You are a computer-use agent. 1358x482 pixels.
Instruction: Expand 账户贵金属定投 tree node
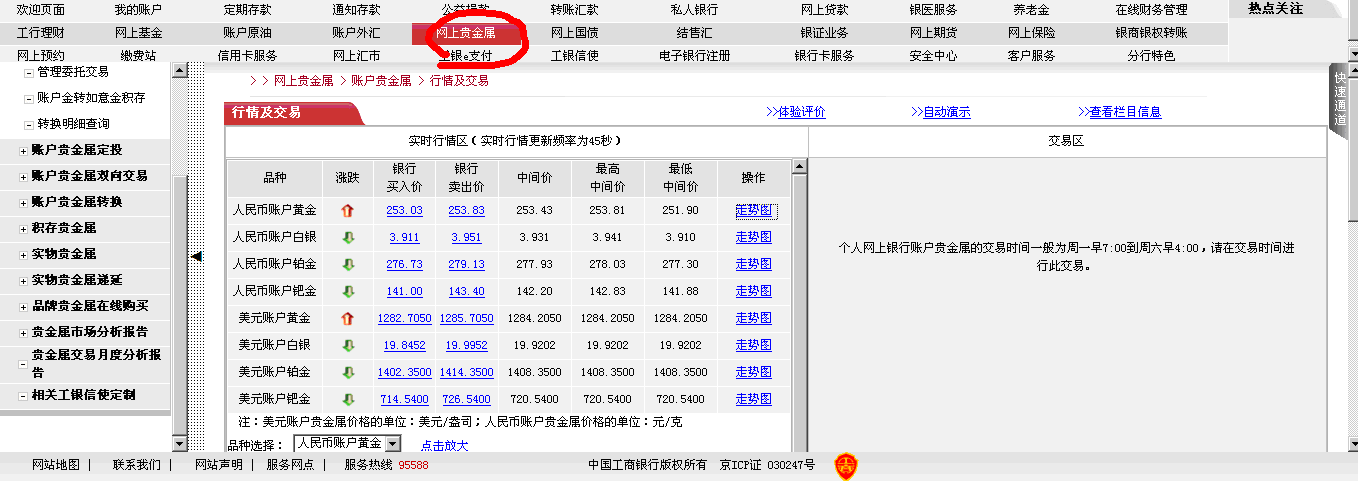tap(24, 151)
